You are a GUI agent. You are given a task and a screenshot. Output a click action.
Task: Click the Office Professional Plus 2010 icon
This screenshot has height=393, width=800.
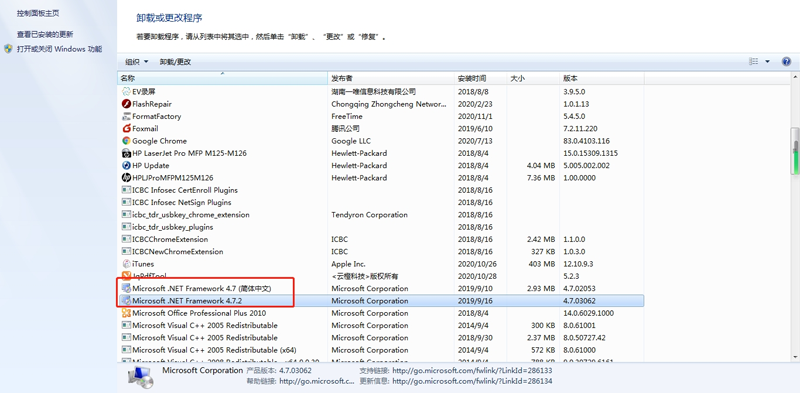pyautogui.click(x=127, y=313)
